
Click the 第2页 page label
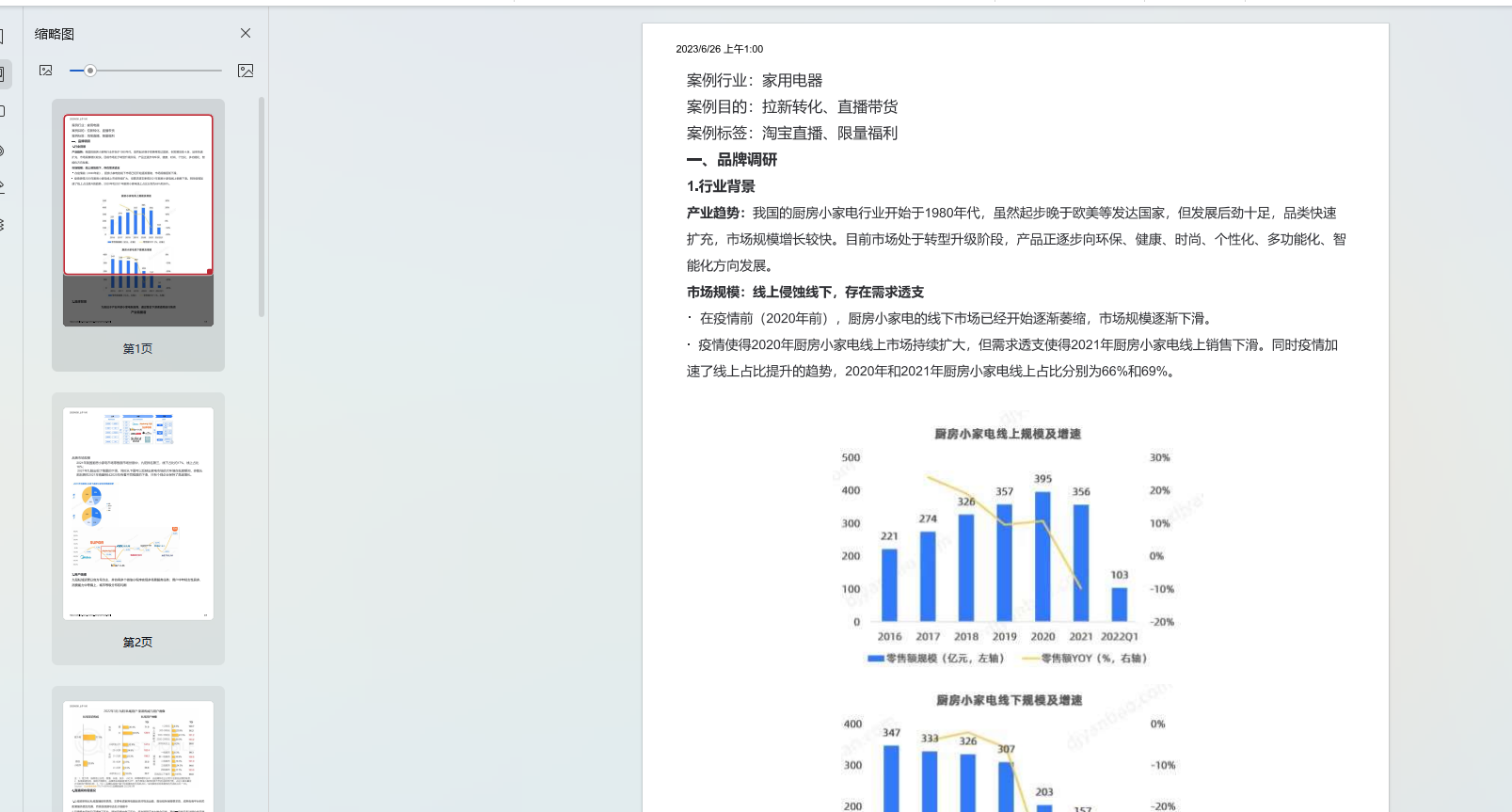137,642
